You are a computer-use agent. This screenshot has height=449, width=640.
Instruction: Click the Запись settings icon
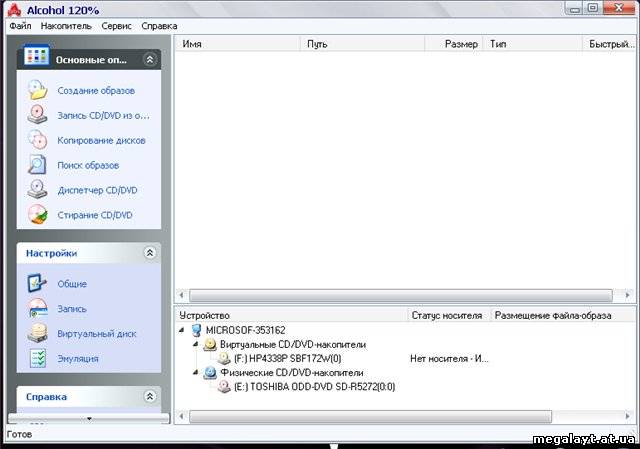click(x=37, y=308)
